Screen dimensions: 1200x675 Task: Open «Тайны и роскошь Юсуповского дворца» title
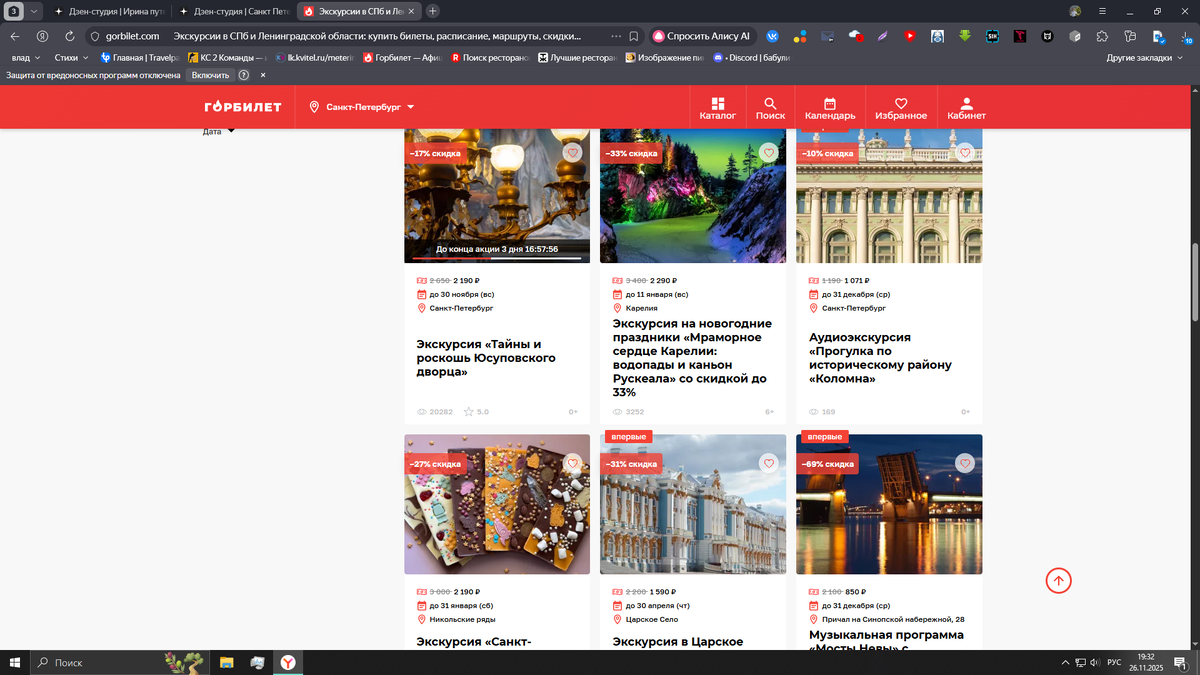486,358
